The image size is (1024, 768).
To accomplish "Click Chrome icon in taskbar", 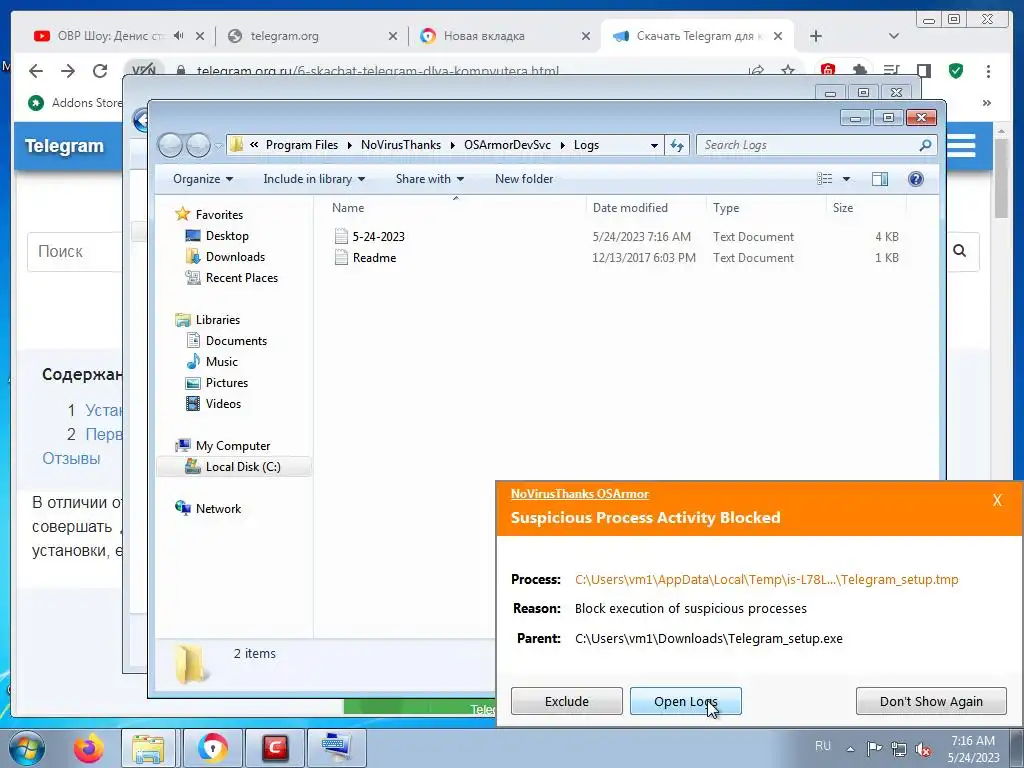I will 212,748.
